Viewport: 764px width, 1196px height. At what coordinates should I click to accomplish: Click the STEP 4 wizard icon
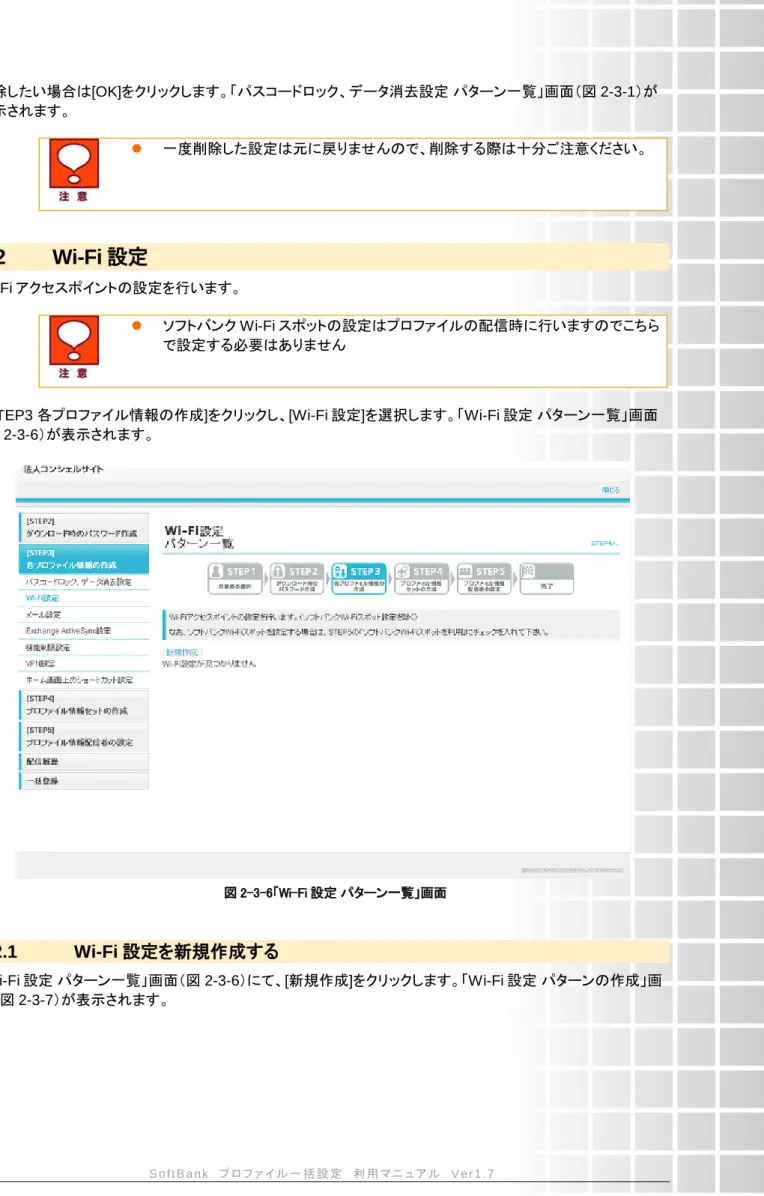pos(422,578)
